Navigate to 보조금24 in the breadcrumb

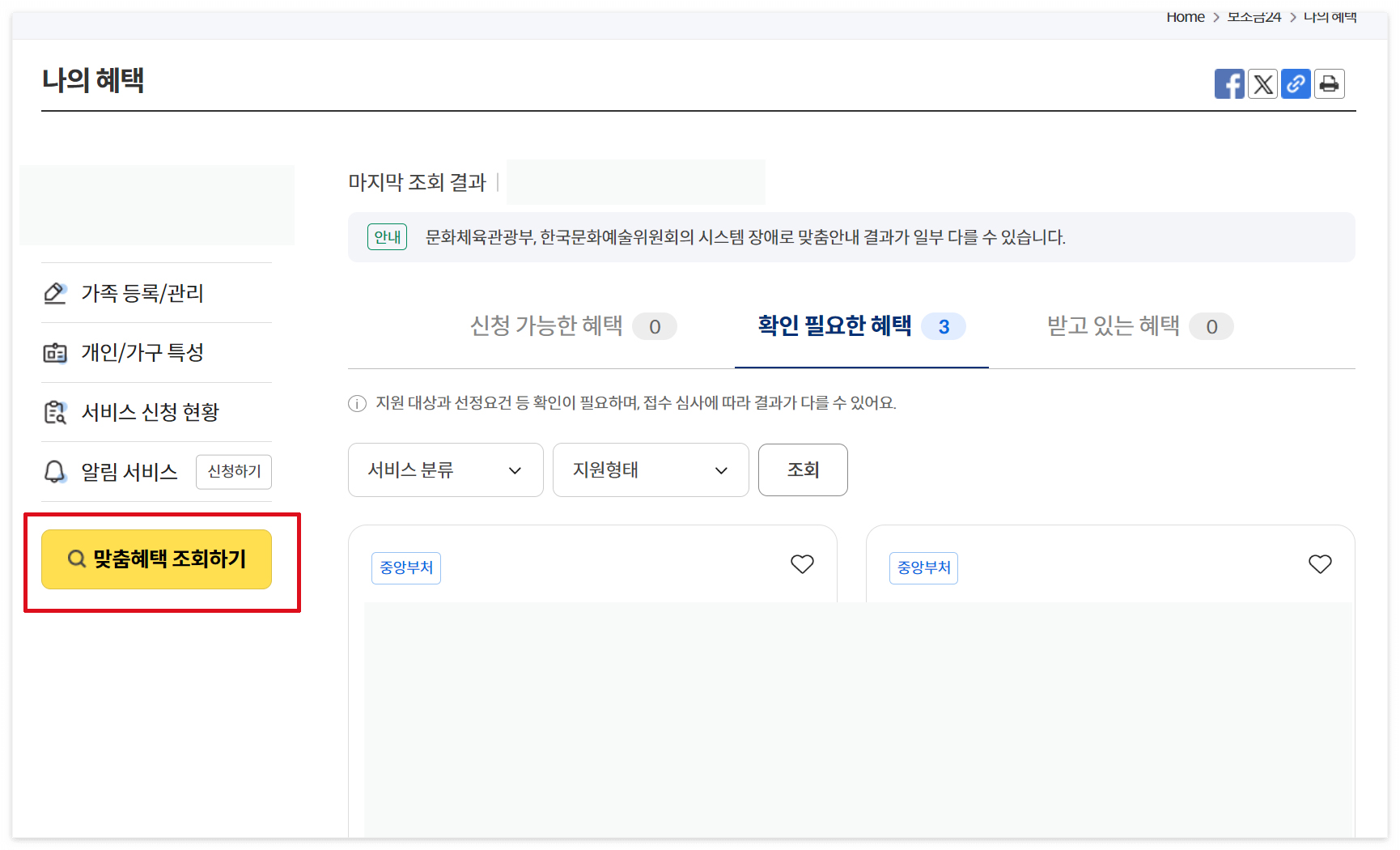(x=1253, y=16)
